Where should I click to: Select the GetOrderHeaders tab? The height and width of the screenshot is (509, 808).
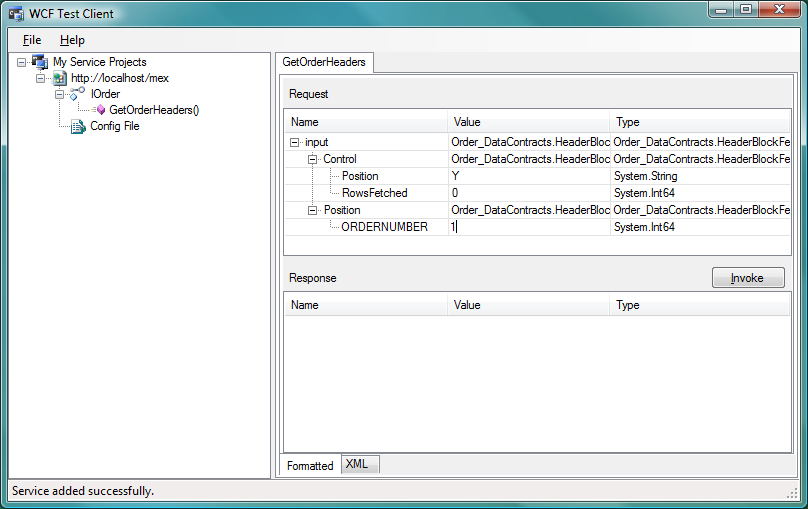point(324,62)
